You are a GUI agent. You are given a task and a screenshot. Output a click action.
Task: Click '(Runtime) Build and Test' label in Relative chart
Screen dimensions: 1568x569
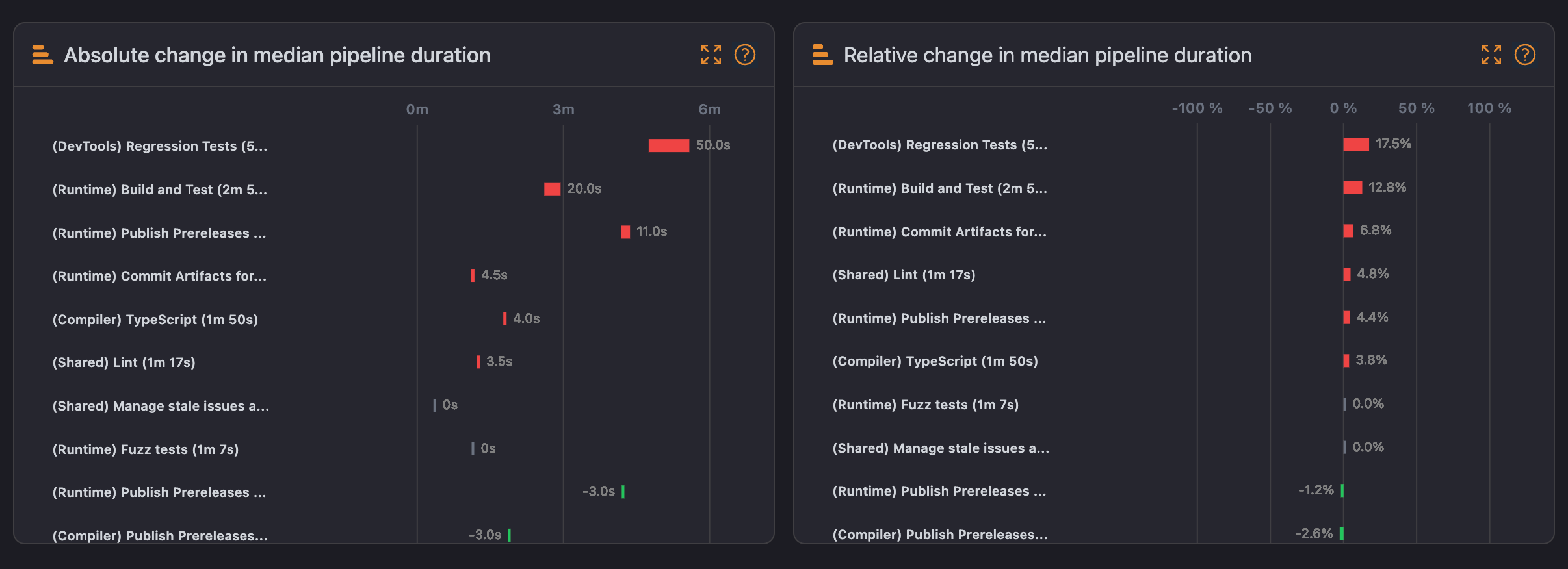pyautogui.click(x=940, y=188)
